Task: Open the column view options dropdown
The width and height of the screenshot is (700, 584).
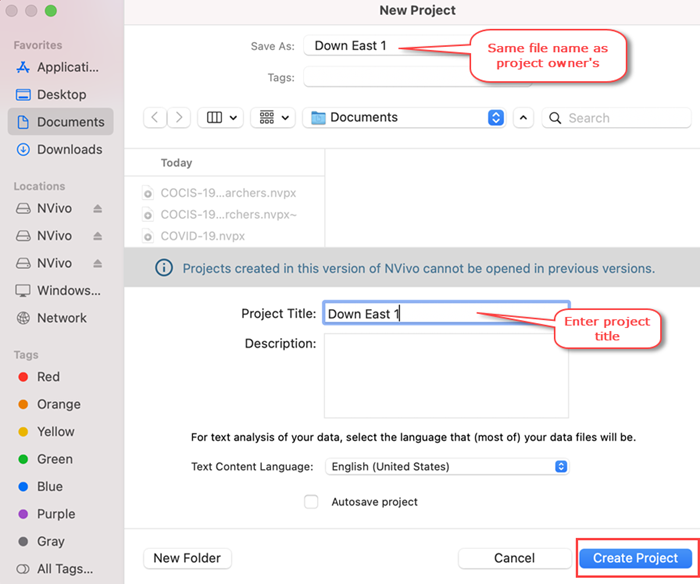Action: click(x=221, y=118)
